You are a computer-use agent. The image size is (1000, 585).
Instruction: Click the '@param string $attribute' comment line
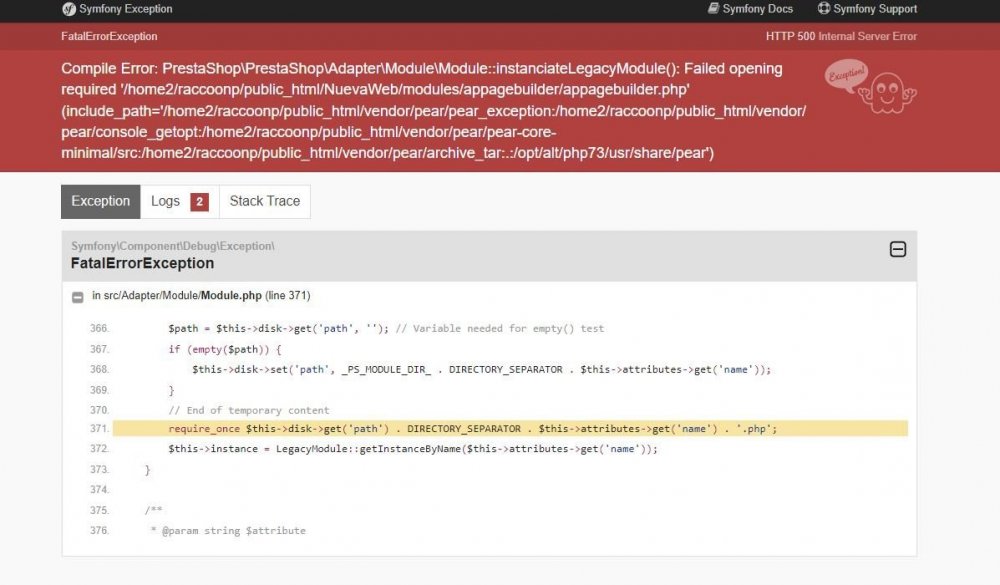[228, 531]
